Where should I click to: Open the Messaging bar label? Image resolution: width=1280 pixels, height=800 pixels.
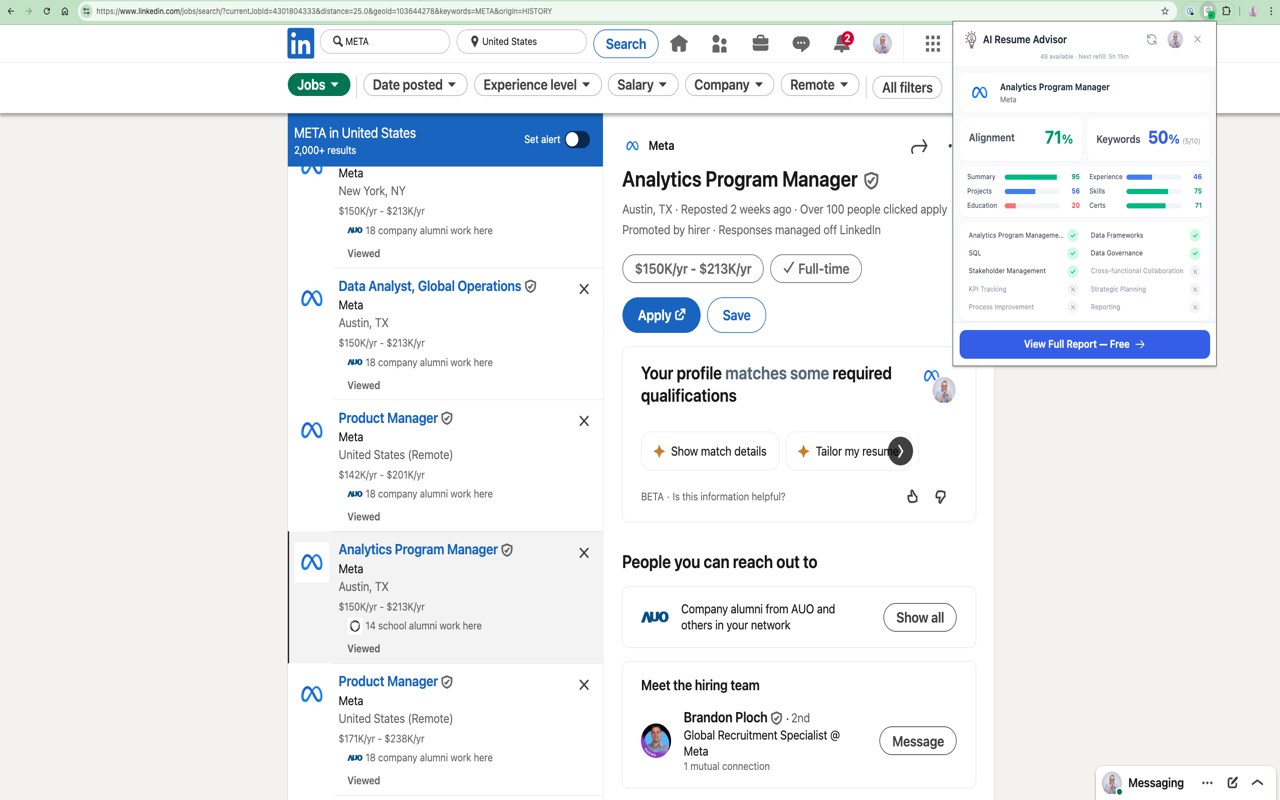[1156, 783]
